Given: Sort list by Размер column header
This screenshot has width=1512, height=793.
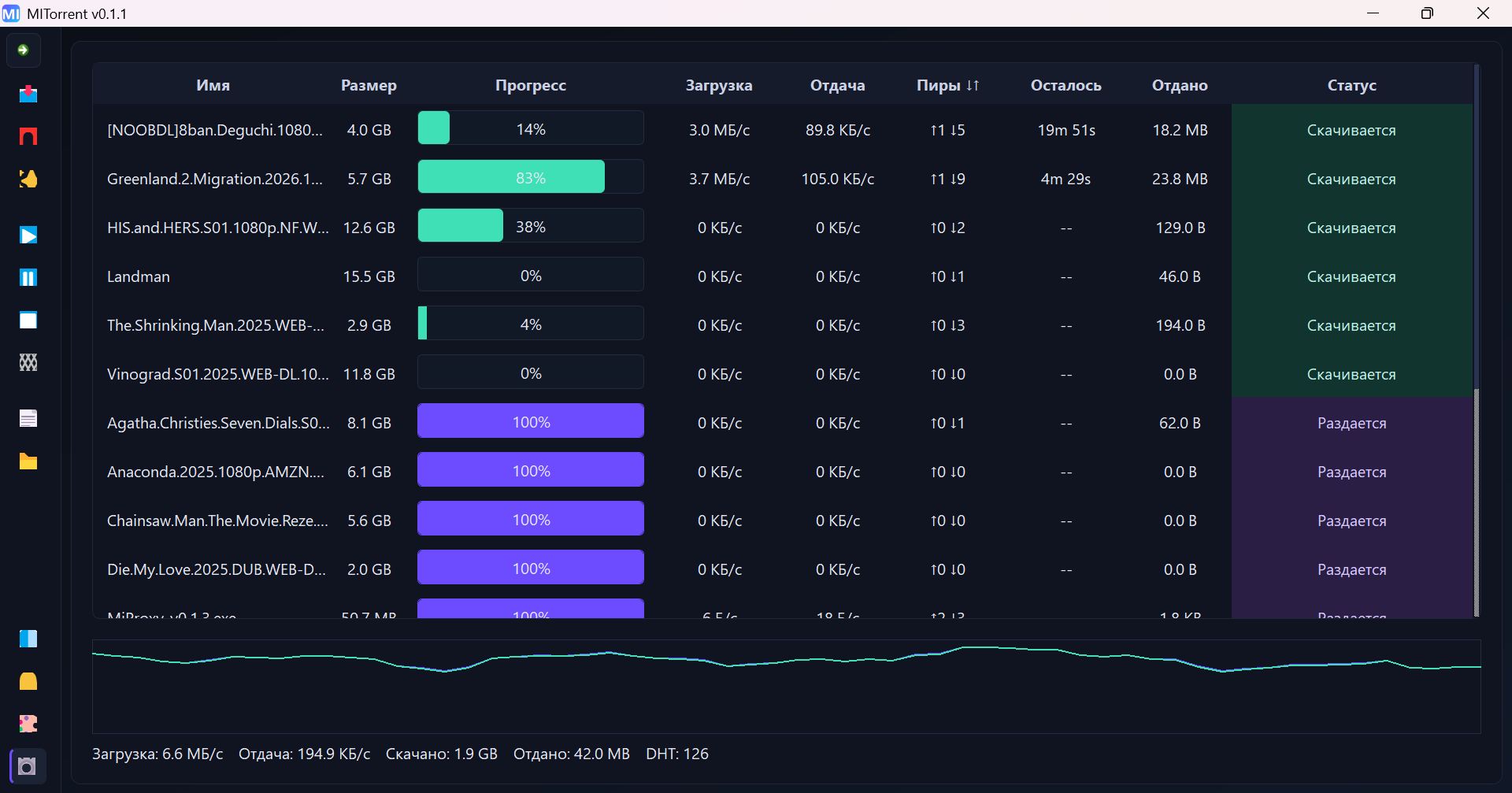Looking at the screenshot, I should 369,85.
